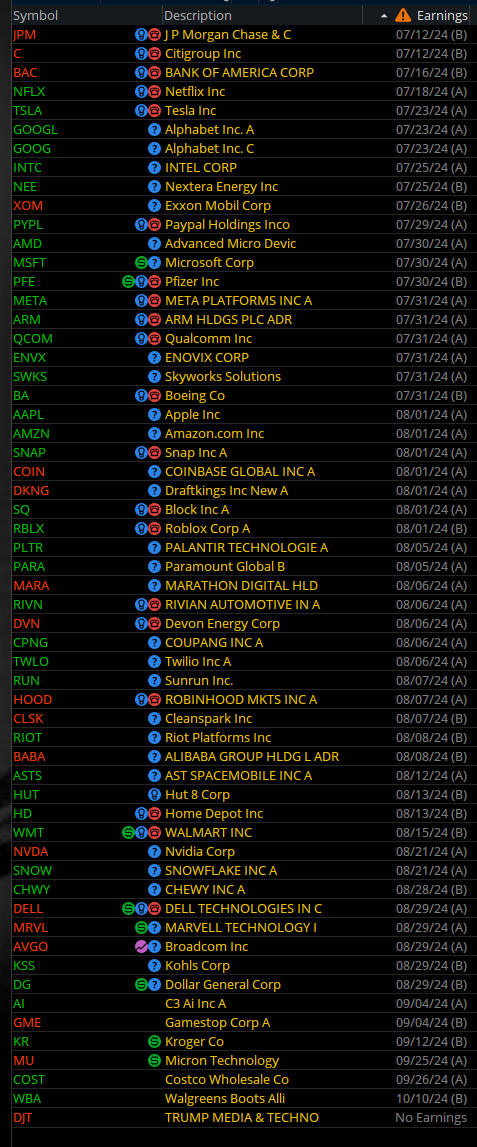
Task: Click the Costco Wholesale Co description
Action: [227, 1080]
